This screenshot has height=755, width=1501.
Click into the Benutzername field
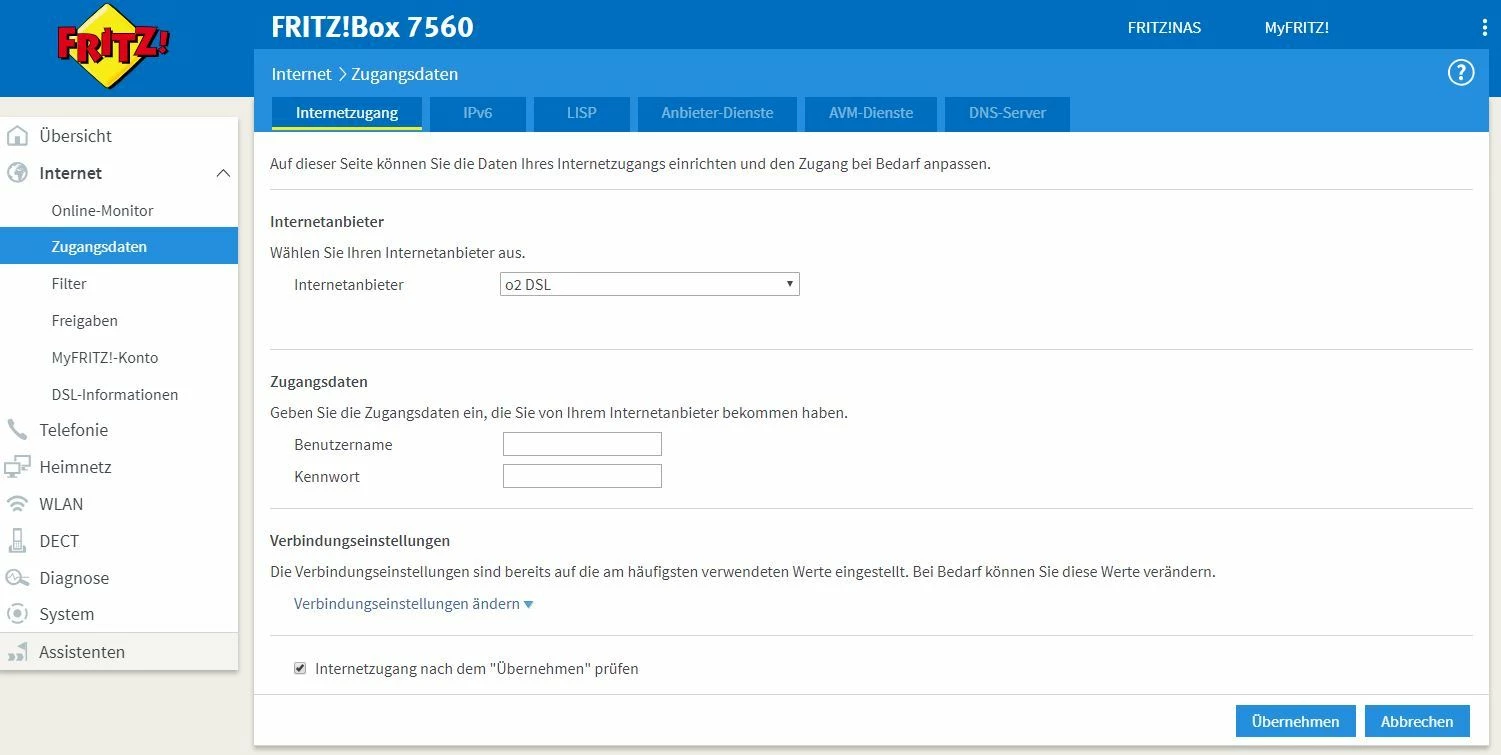click(582, 444)
